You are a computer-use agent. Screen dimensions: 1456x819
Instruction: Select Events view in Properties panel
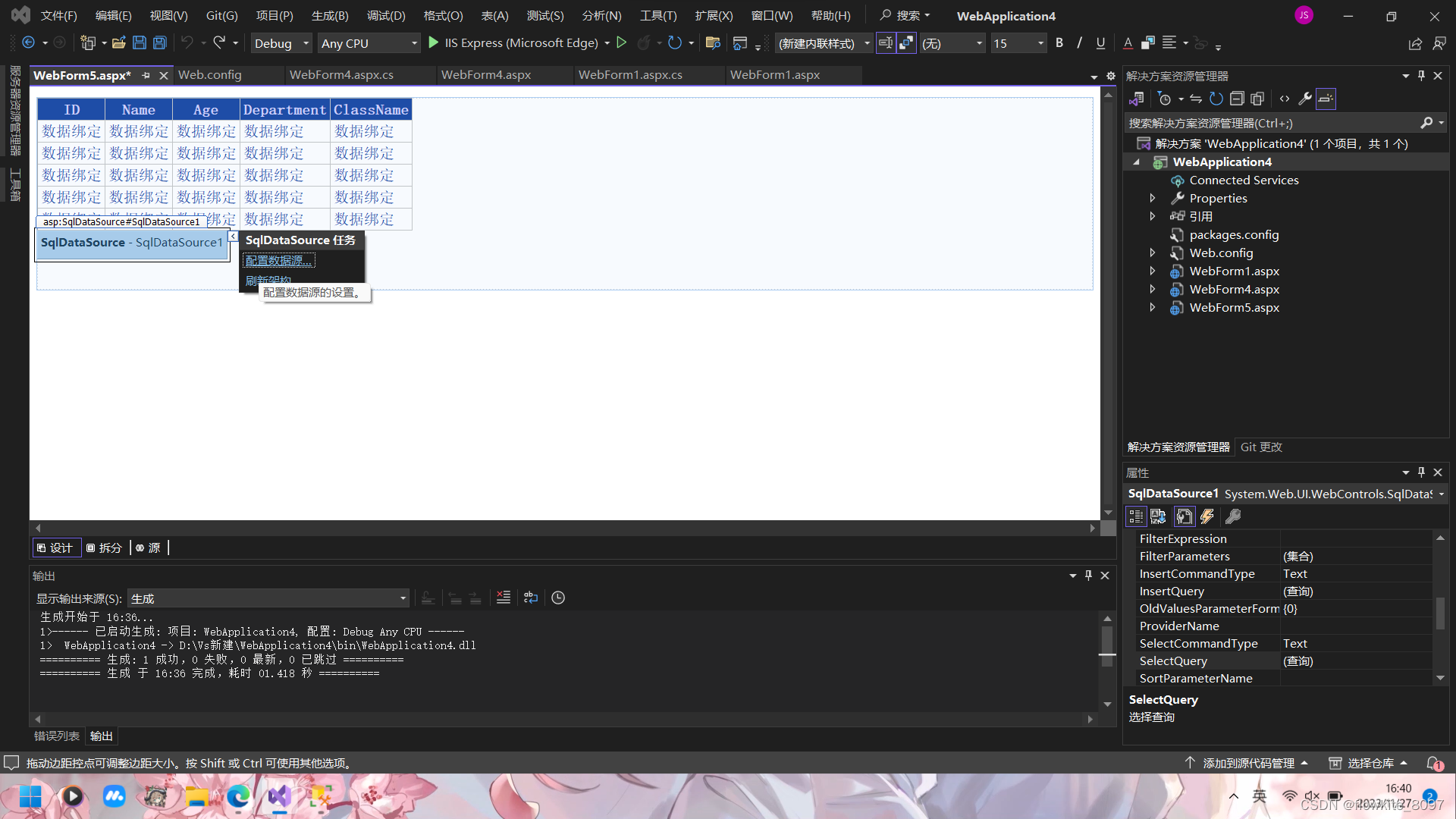1207,516
